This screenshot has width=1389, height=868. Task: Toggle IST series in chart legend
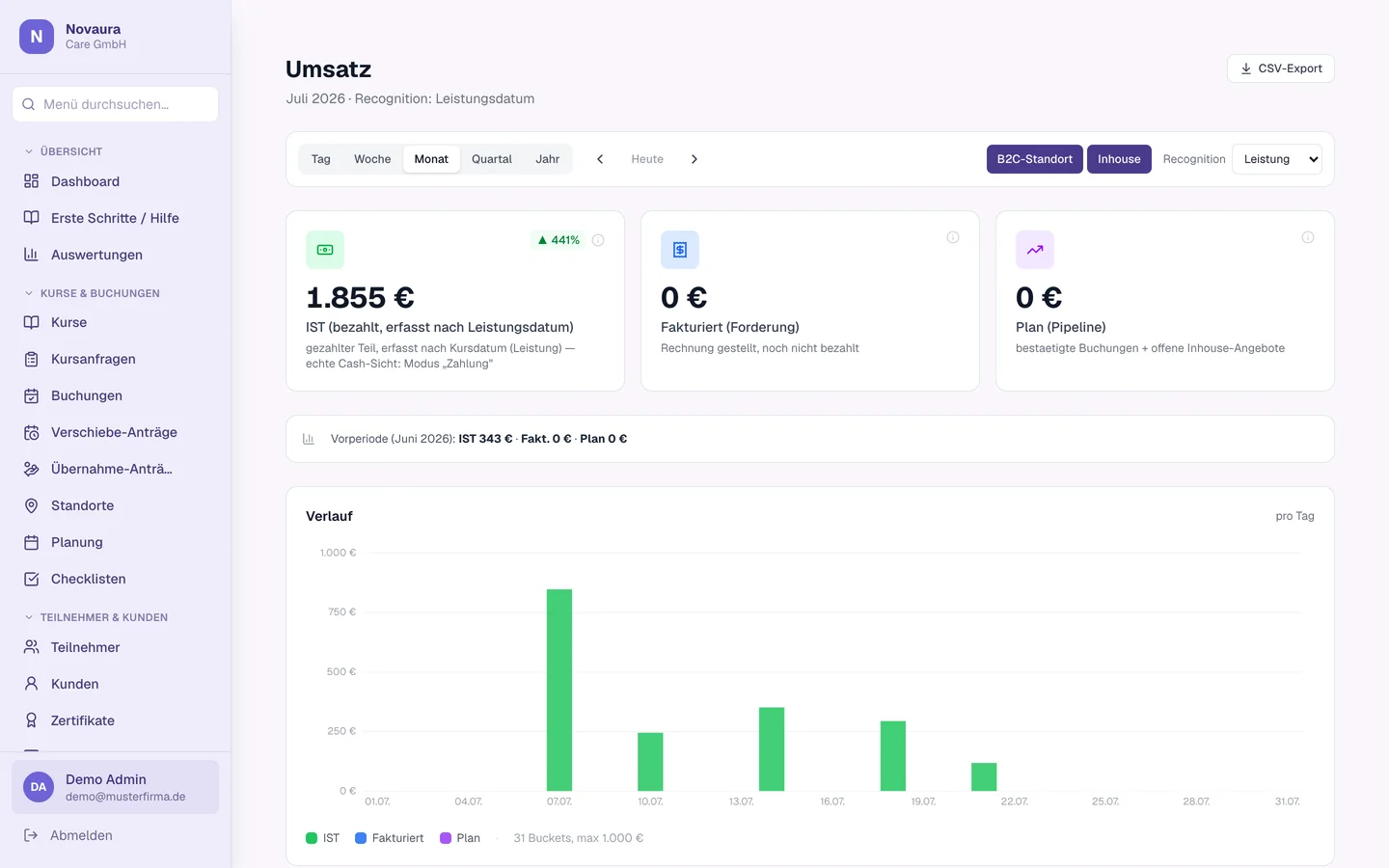click(323, 838)
